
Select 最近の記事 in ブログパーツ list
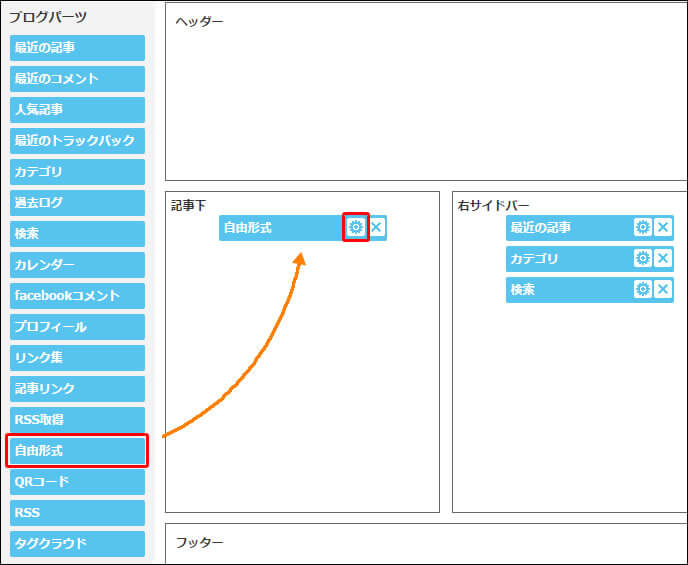coord(77,48)
